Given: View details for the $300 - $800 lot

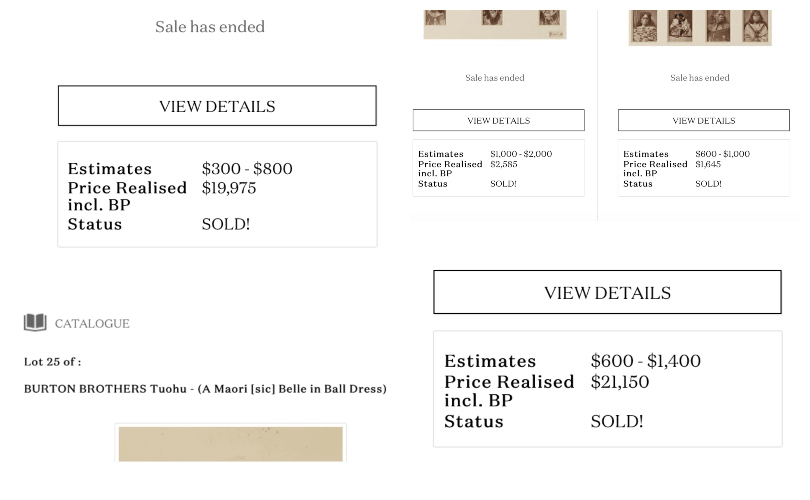Looking at the screenshot, I should (x=217, y=106).
